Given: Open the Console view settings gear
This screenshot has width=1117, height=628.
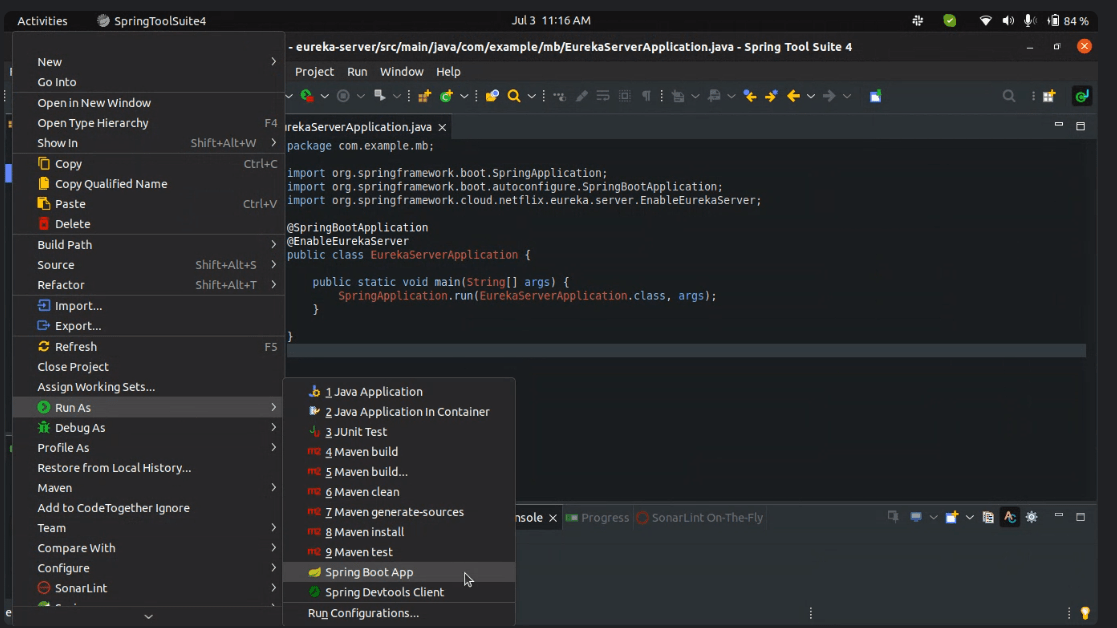Looking at the screenshot, I should coord(1032,517).
